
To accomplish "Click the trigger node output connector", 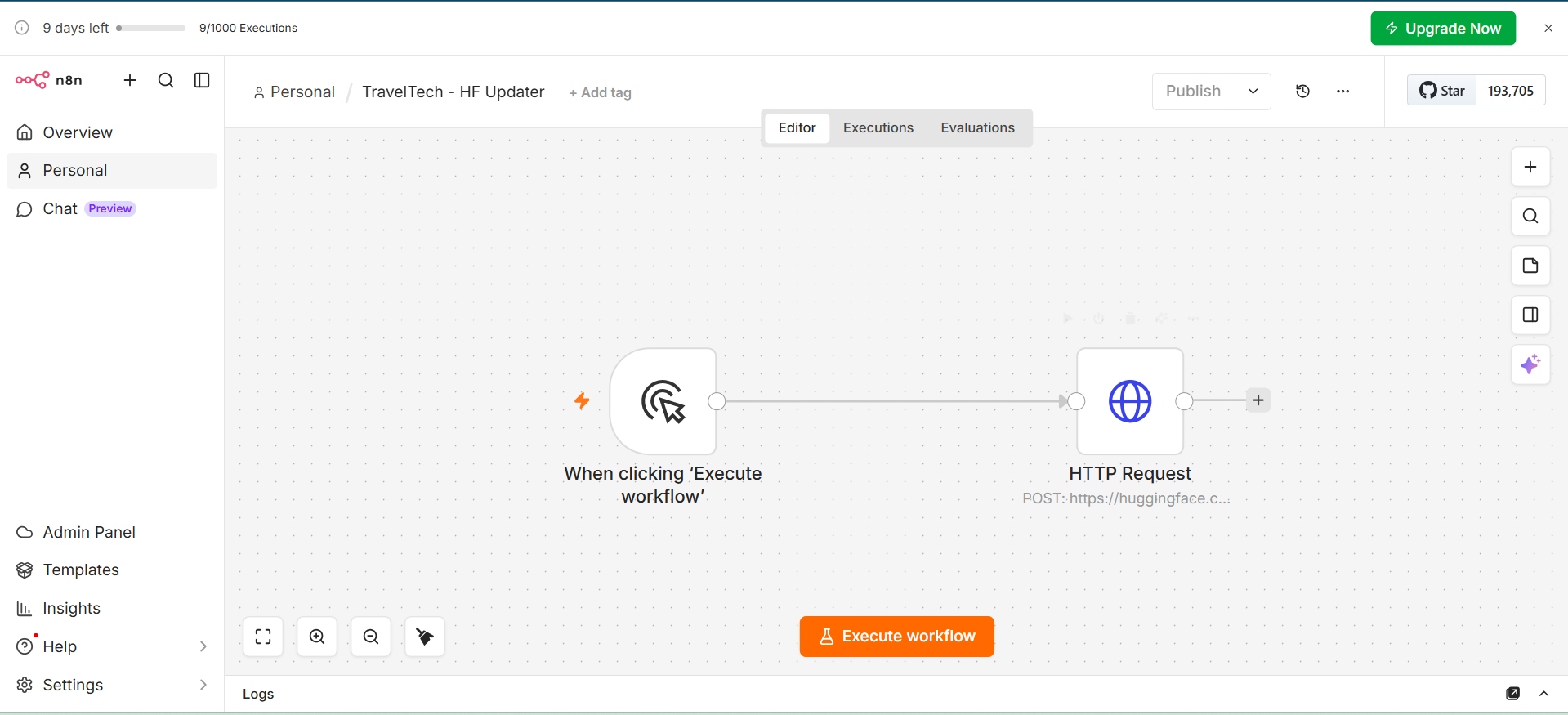I will point(717,401).
